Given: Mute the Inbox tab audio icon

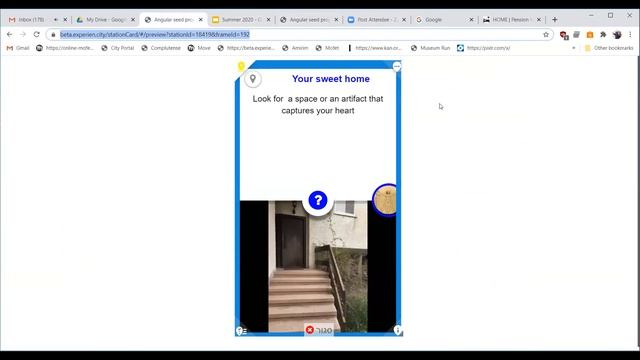Looking at the screenshot, I should pos(56,20).
